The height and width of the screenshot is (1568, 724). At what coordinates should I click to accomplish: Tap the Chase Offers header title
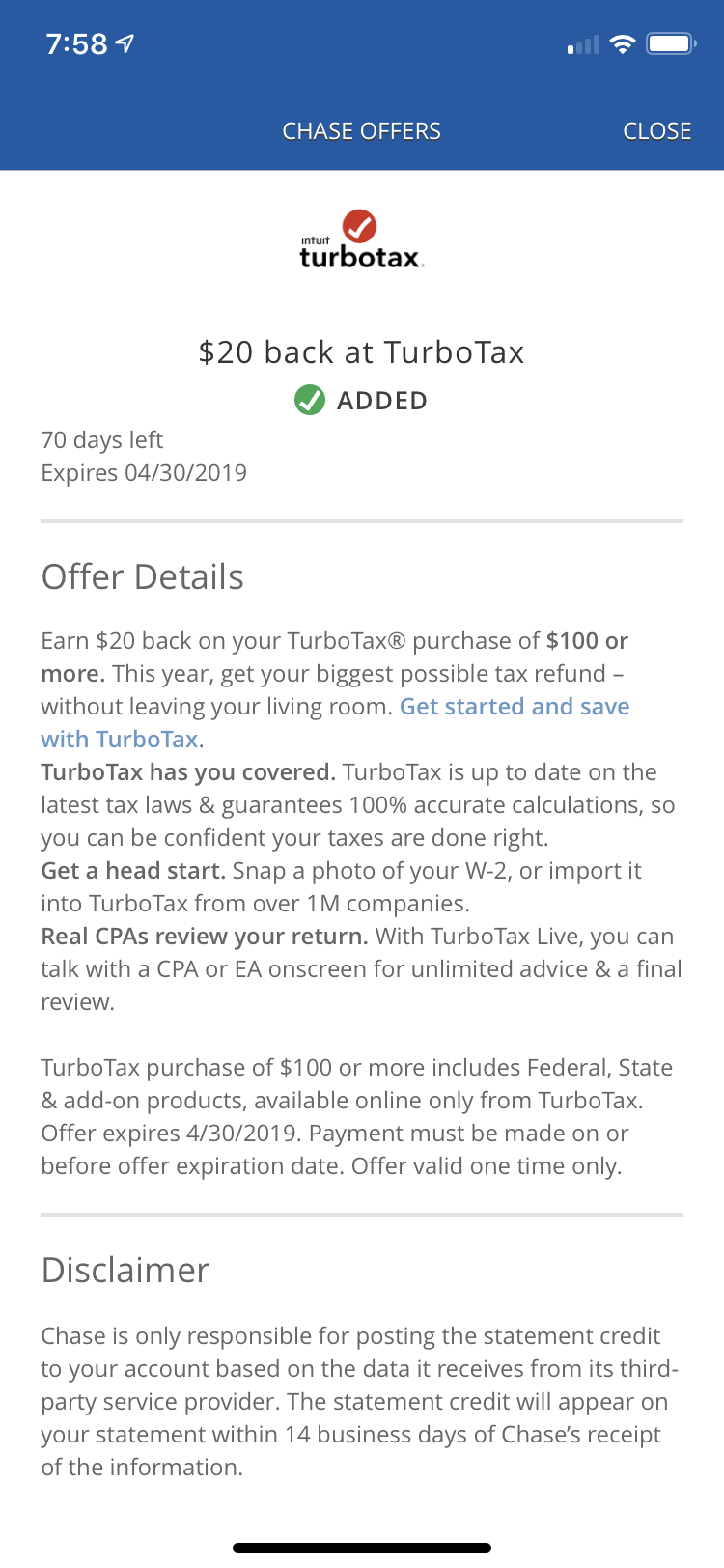pos(361,131)
